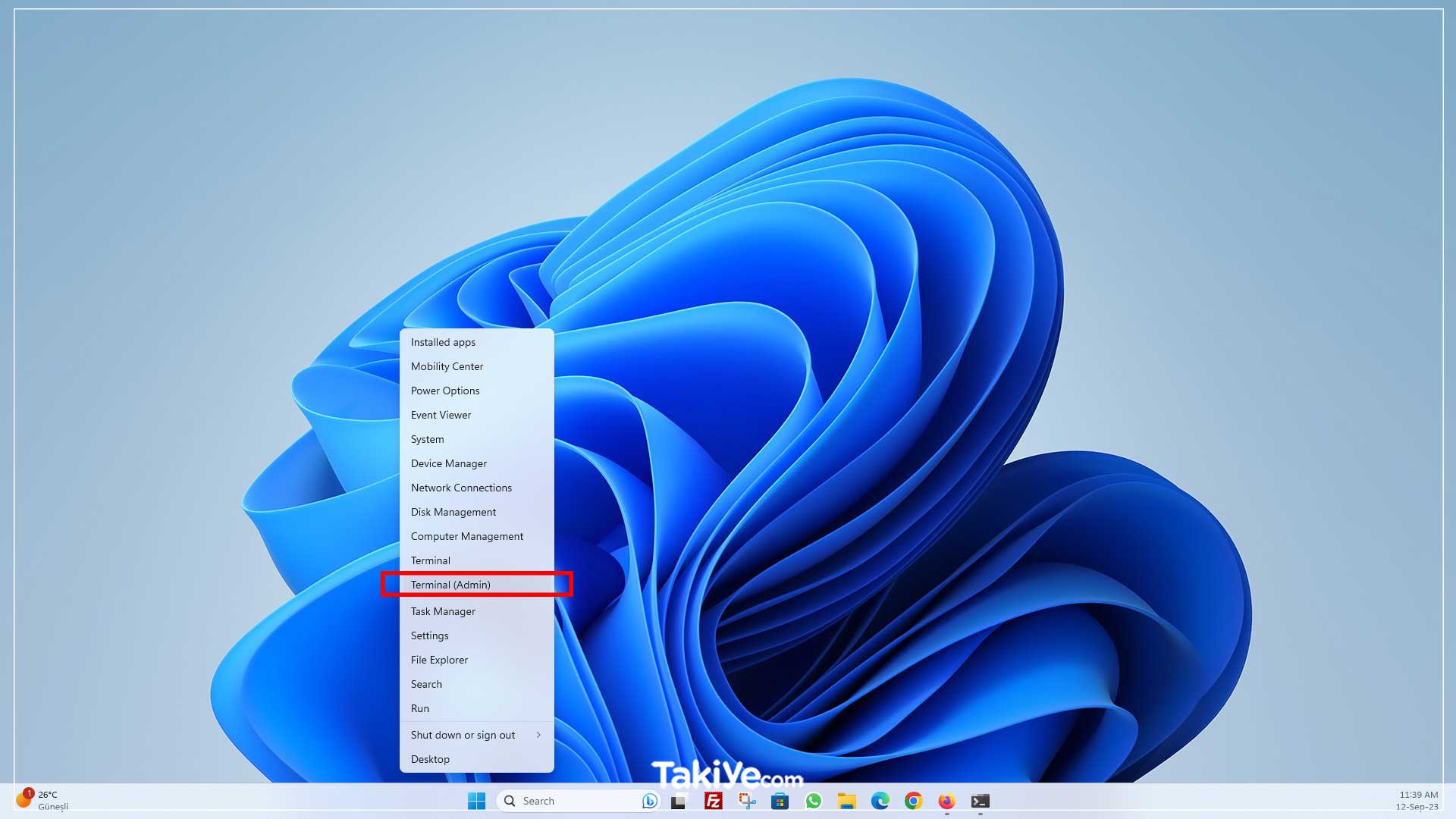Open WhatsApp from the taskbar
The height and width of the screenshot is (819, 1456).
pos(814,801)
